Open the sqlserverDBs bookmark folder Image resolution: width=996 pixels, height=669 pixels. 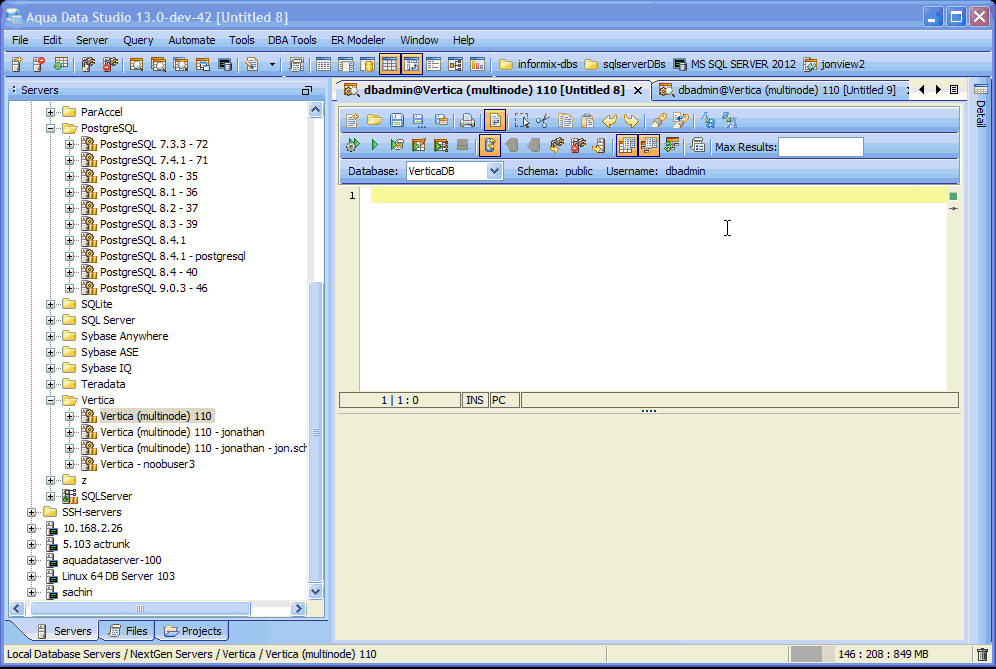click(624, 64)
